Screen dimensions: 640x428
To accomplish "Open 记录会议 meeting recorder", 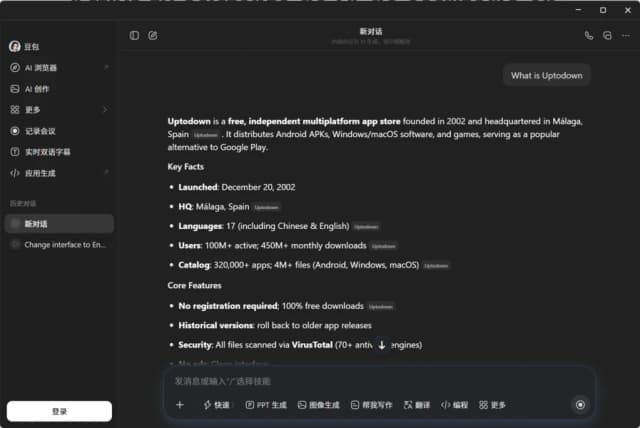I will [x=59, y=131].
